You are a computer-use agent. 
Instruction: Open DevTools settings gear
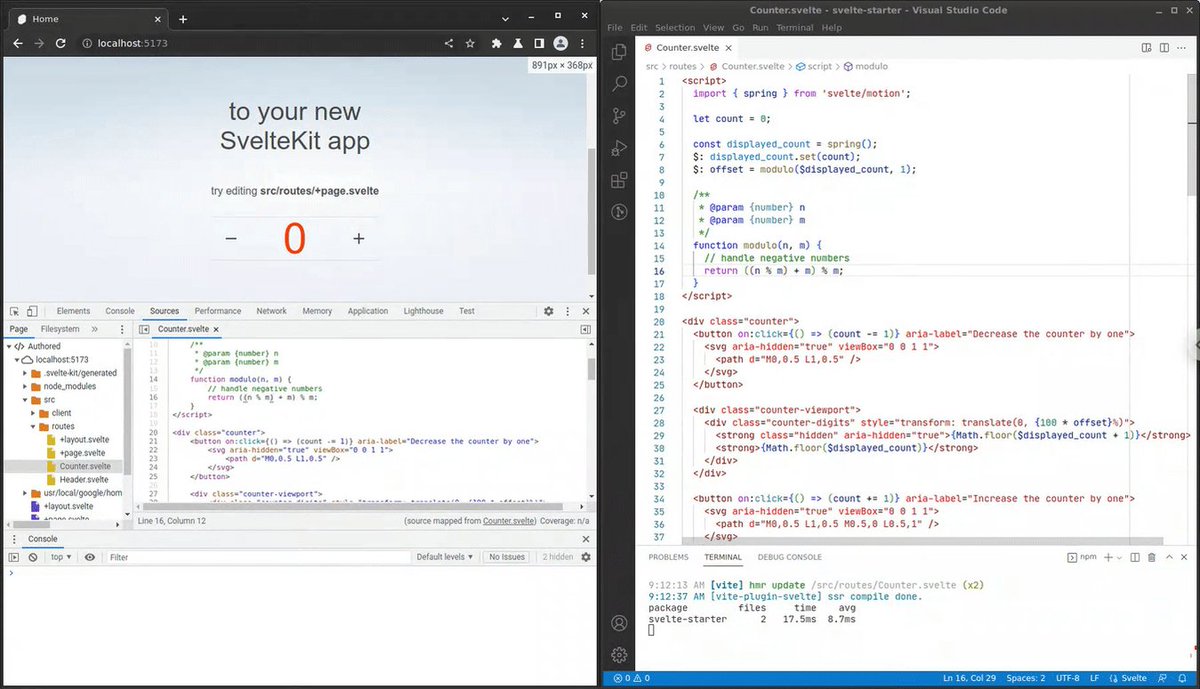point(548,311)
